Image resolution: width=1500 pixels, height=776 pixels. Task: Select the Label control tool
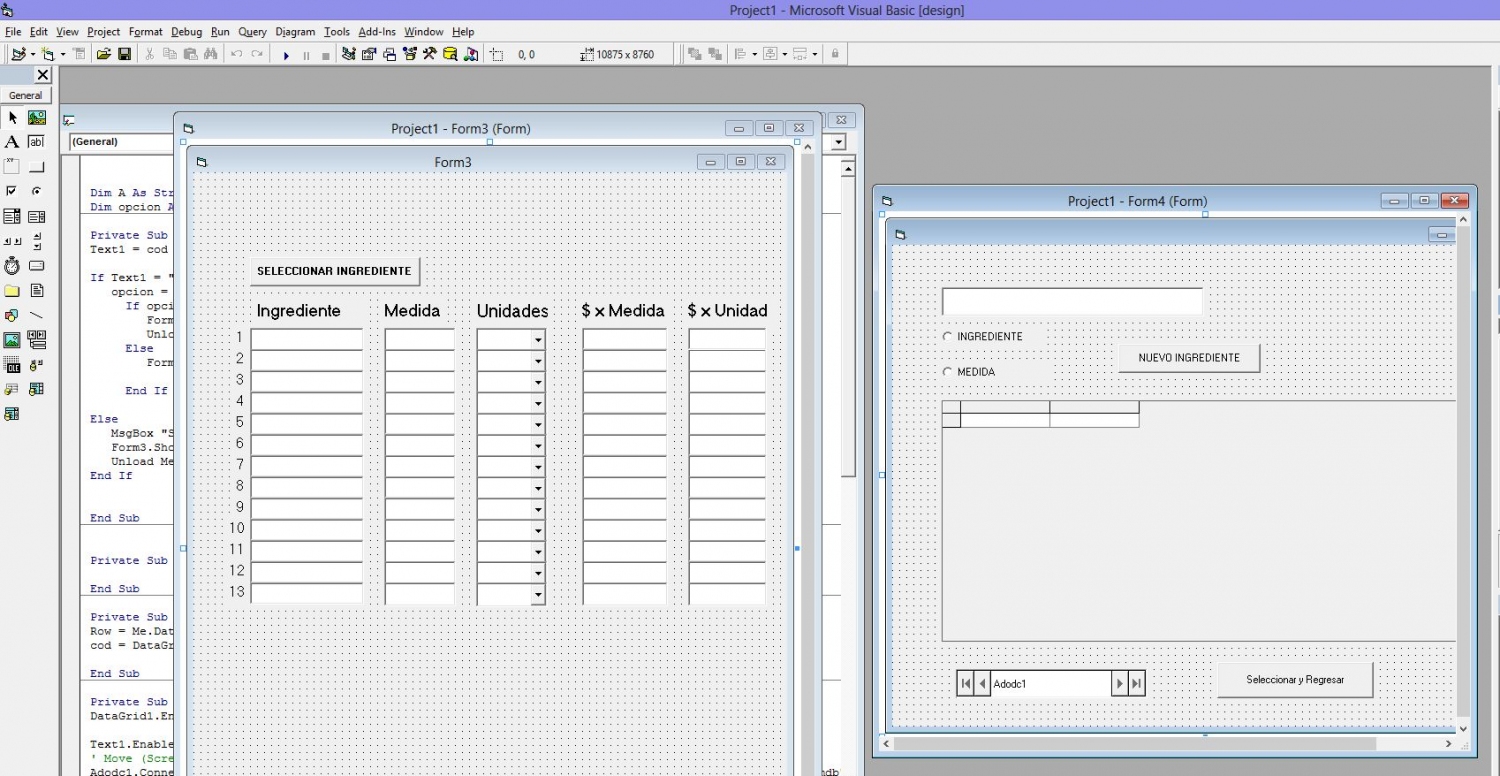pos(13,142)
